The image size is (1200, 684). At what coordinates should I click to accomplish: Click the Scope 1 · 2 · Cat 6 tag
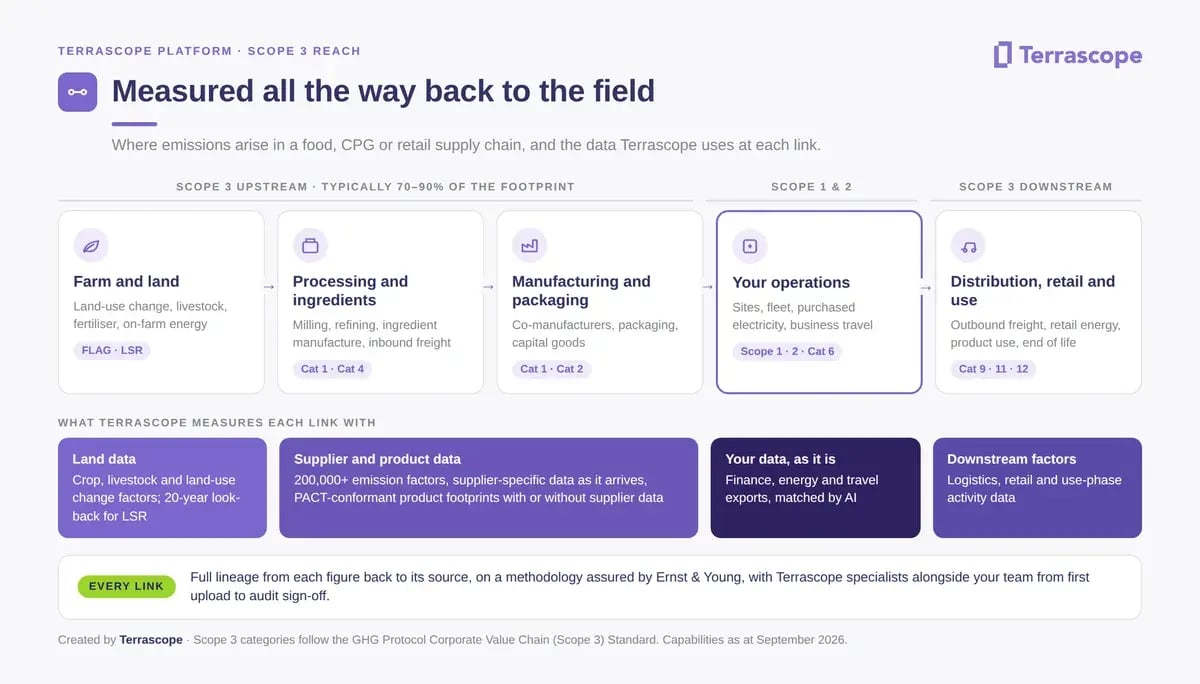(787, 351)
